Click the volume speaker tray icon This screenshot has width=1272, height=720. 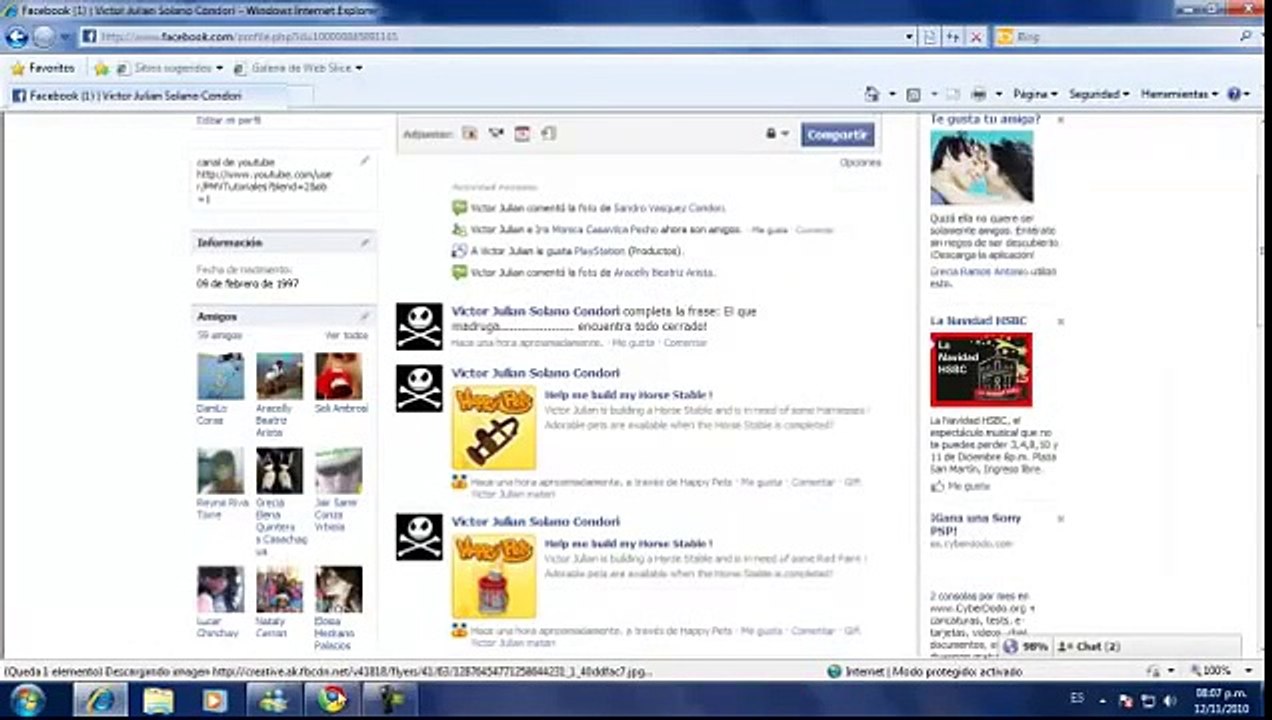point(1168,701)
